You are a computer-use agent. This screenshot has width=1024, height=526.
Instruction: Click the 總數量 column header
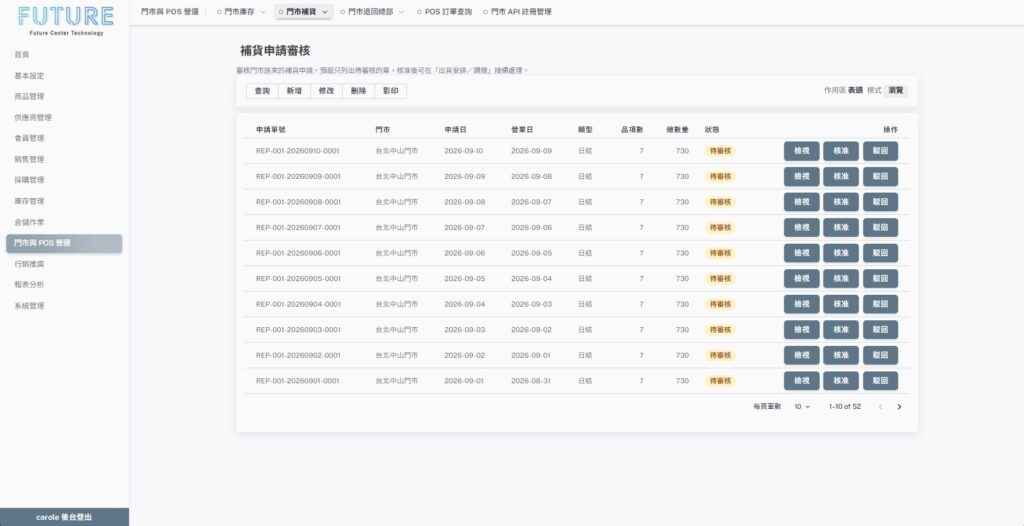pos(677,130)
